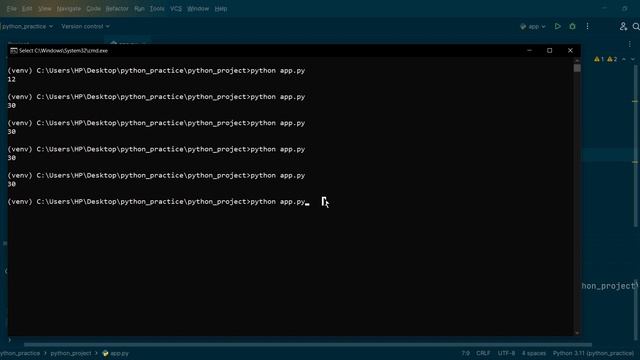Click the cmd.exe title bar icon

coord(13,51)
